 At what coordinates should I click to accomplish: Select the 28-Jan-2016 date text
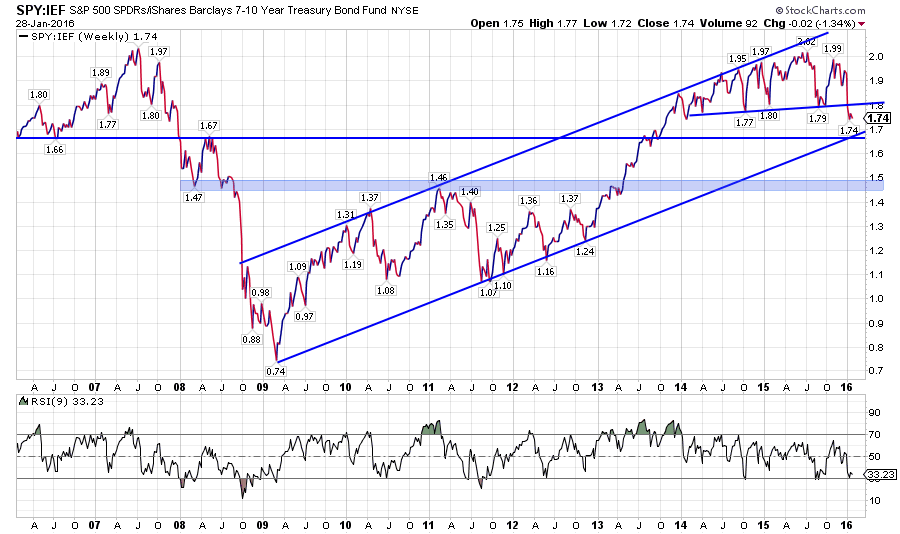[x=45, y=24]
